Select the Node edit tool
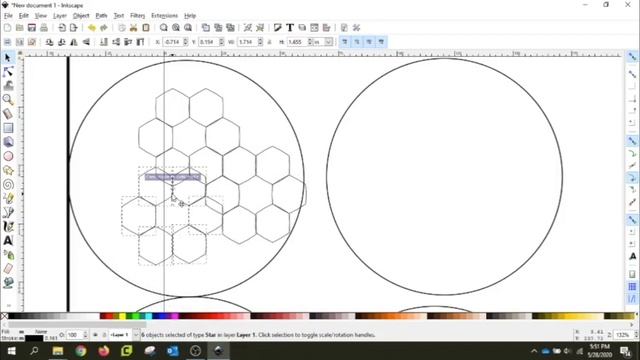The width and height of the screenshot is (640, 360). coord(8,72)
